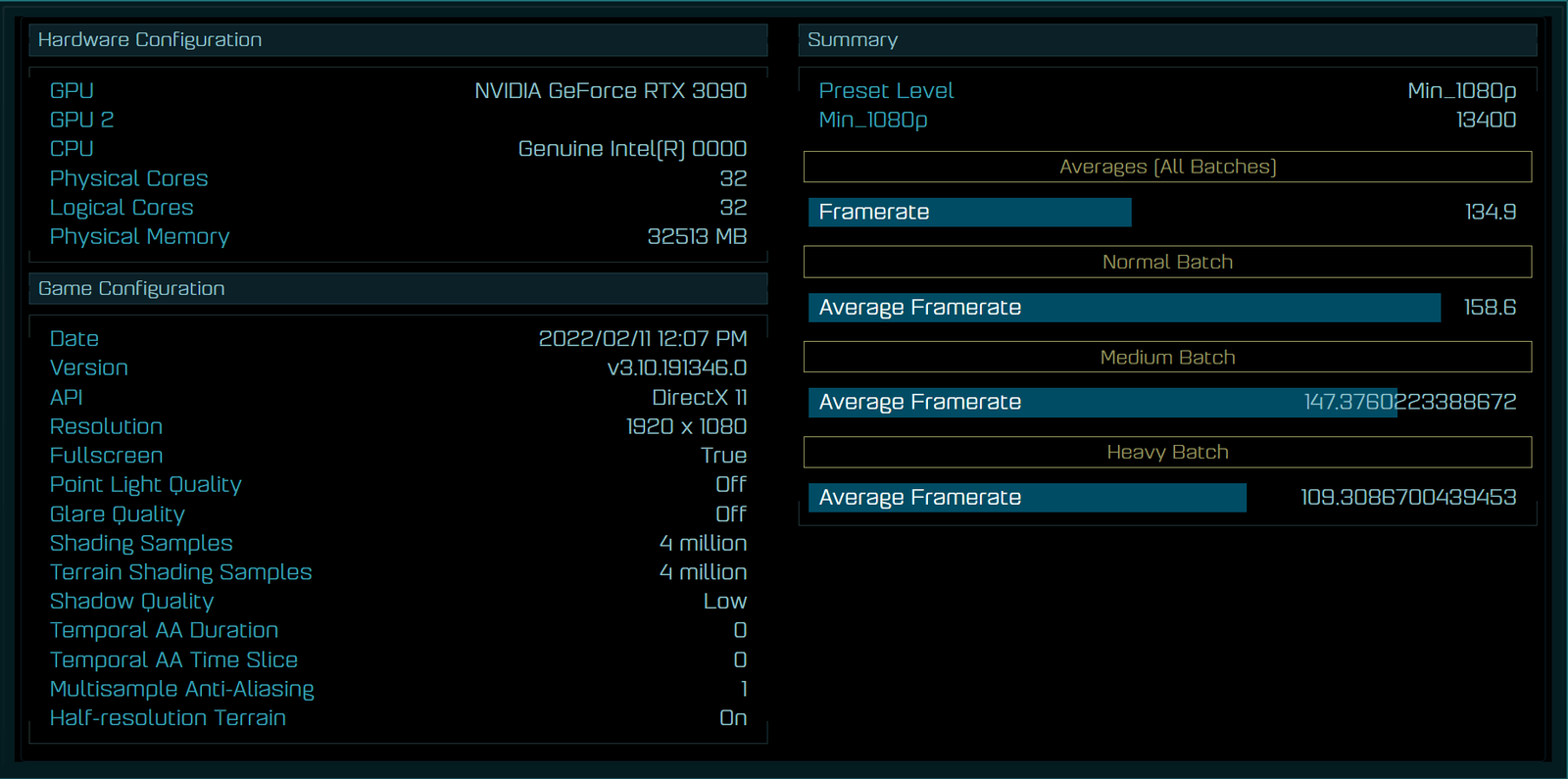Click the DirectX 11 API value

pos(699,398)
